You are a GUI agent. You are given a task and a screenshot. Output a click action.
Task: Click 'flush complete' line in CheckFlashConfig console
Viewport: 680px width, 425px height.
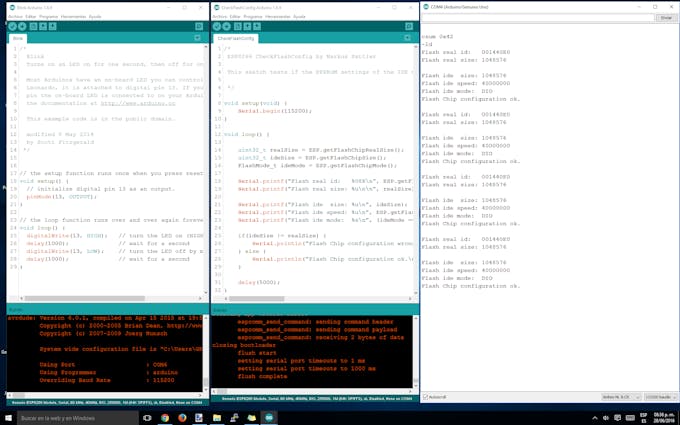click(262, 376)
